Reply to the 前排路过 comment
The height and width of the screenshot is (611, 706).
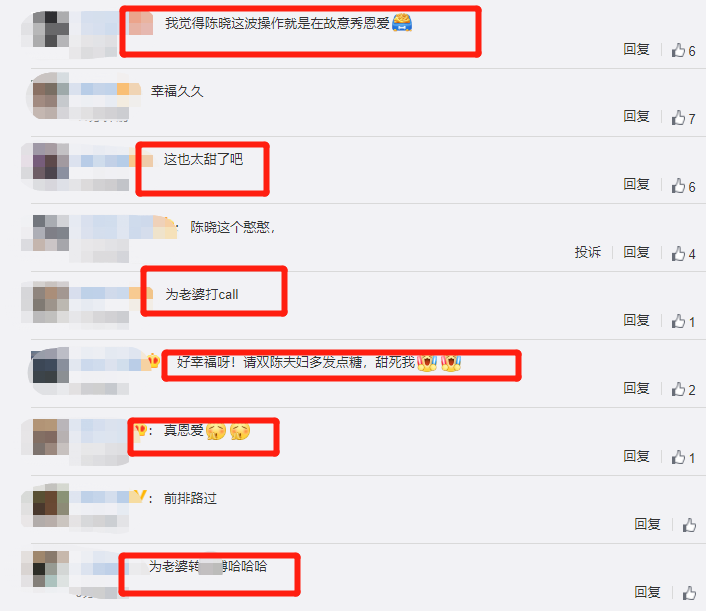(x=647, y=524)
